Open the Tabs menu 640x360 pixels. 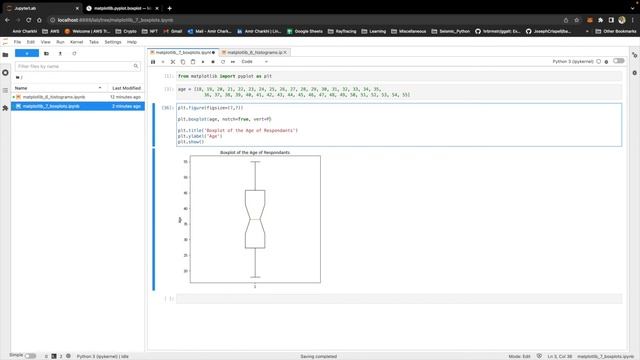(x=94, y=42)
